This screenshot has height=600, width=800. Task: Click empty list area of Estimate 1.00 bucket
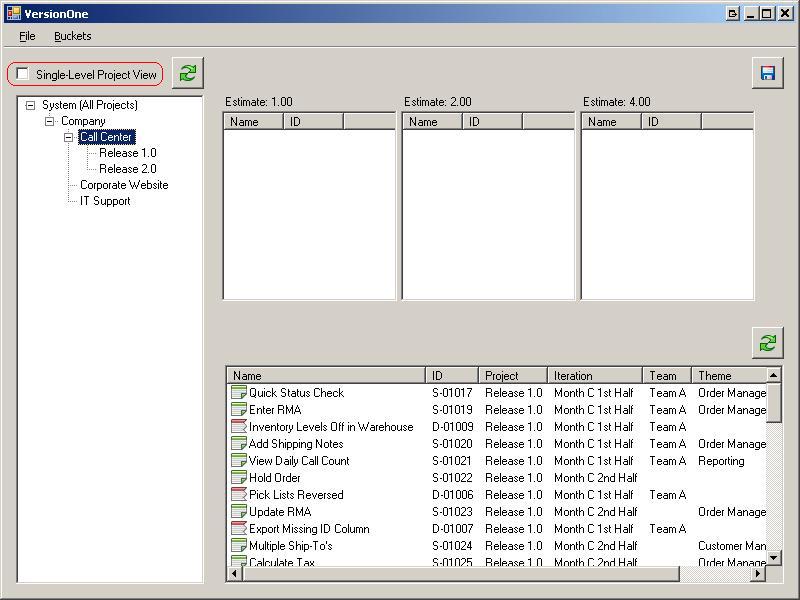[309, 214]
